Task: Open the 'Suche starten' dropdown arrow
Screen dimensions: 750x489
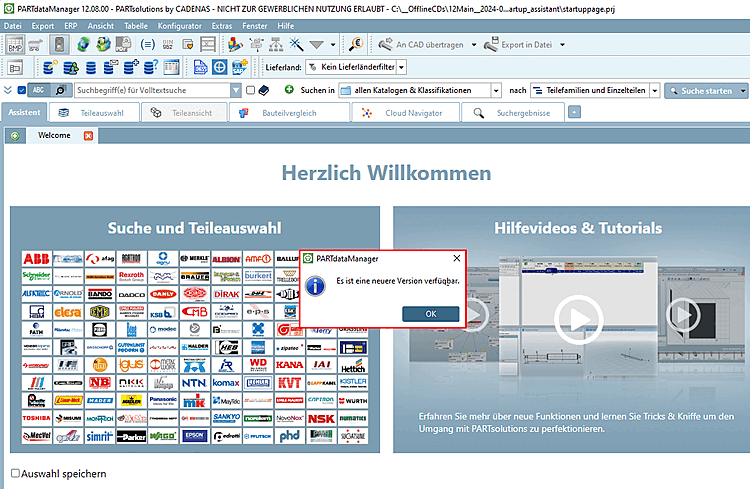Action: pyautogui.click(x=743, y=90)
